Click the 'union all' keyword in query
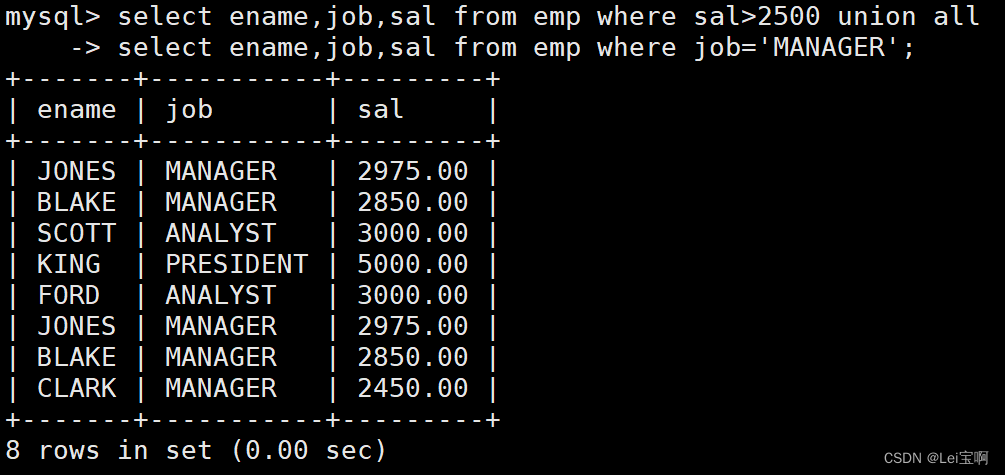Viewport: 1005px width, 475px height. pos(908,16)
